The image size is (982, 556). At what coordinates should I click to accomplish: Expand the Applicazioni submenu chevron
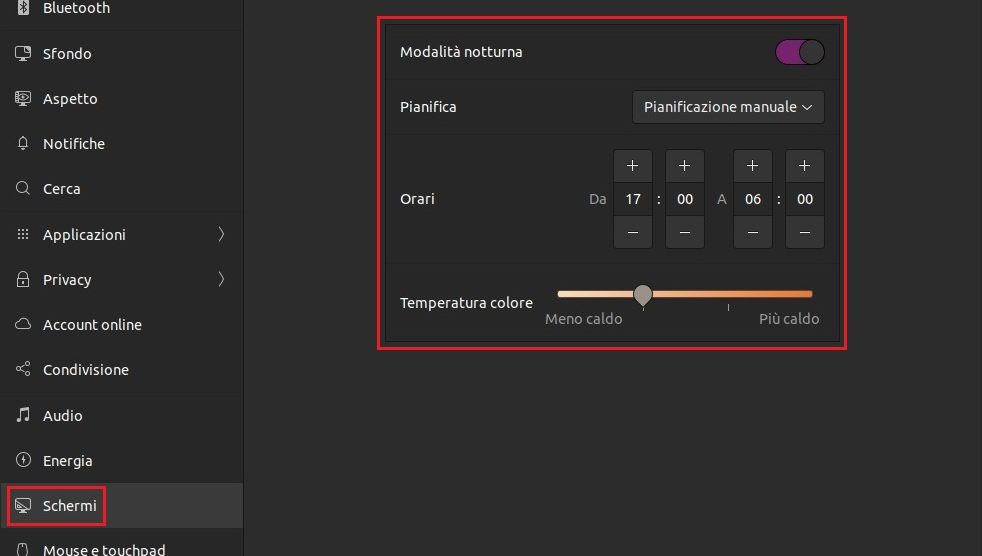pyautogui.click(x=221, y=235)
